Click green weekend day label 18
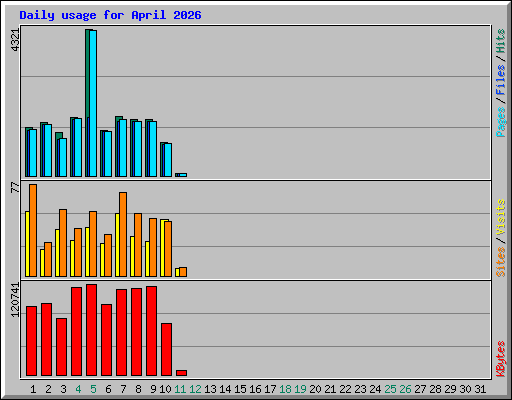Image resolution: width=512 pixels, height=400 pixels. (285, 389)
